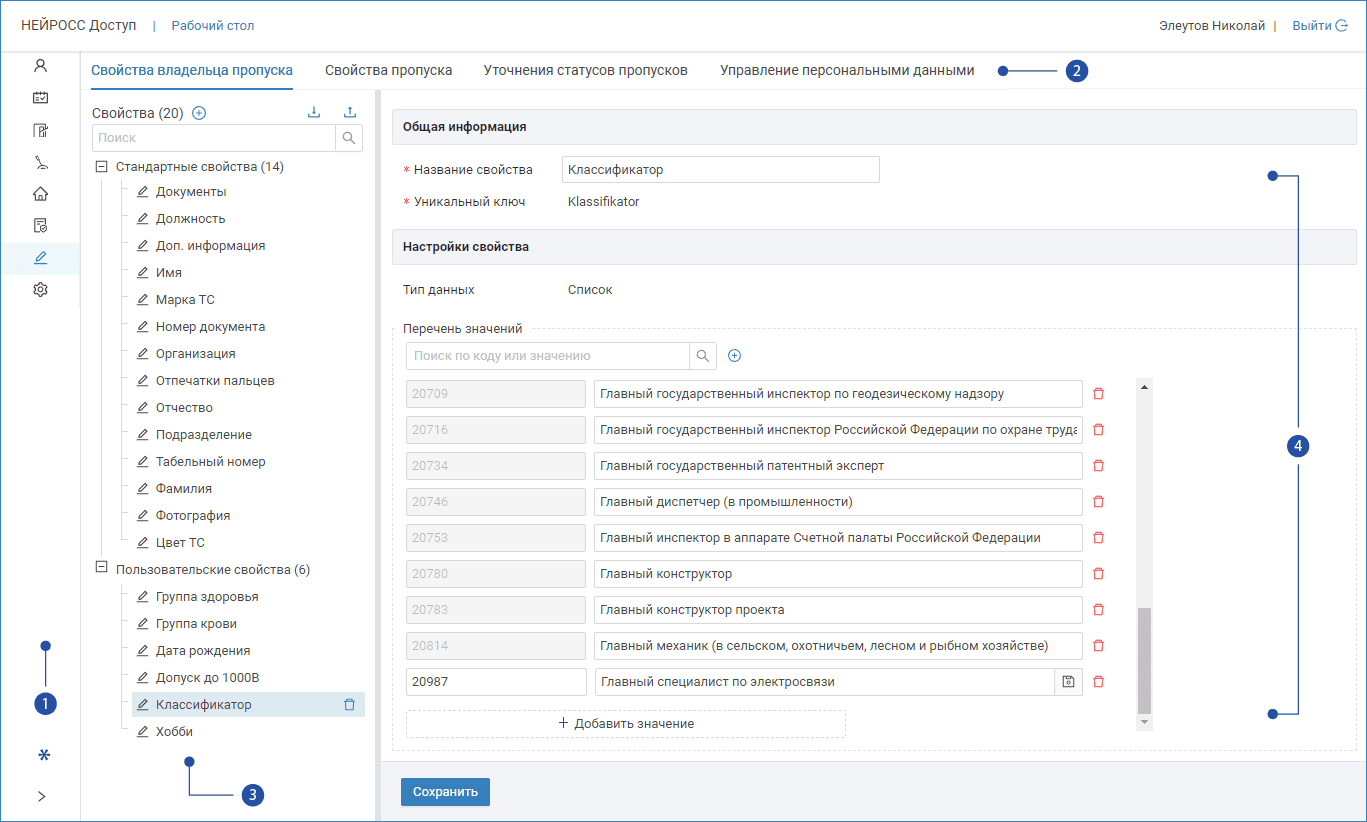
Task: Click the home icon in left sidebar
Action: pos(40,194)
